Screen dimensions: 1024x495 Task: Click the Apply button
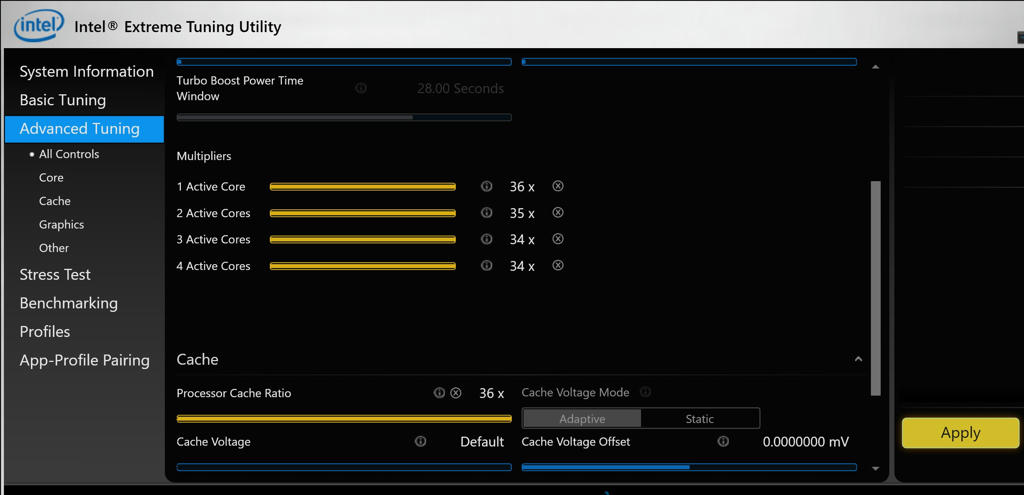[961, 433]
